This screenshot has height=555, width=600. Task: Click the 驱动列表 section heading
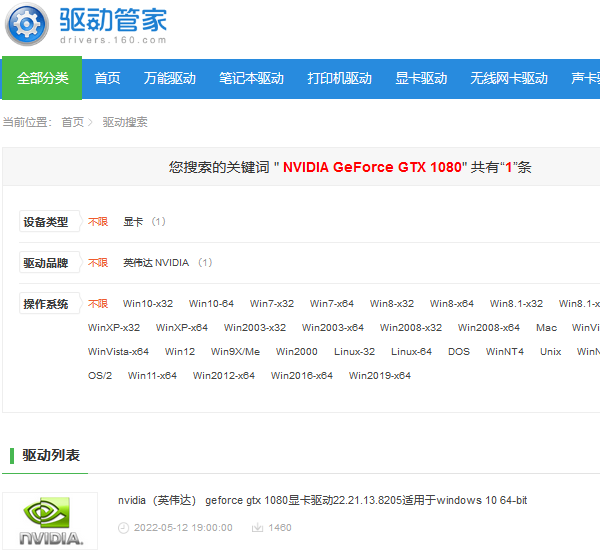(51, 455)
